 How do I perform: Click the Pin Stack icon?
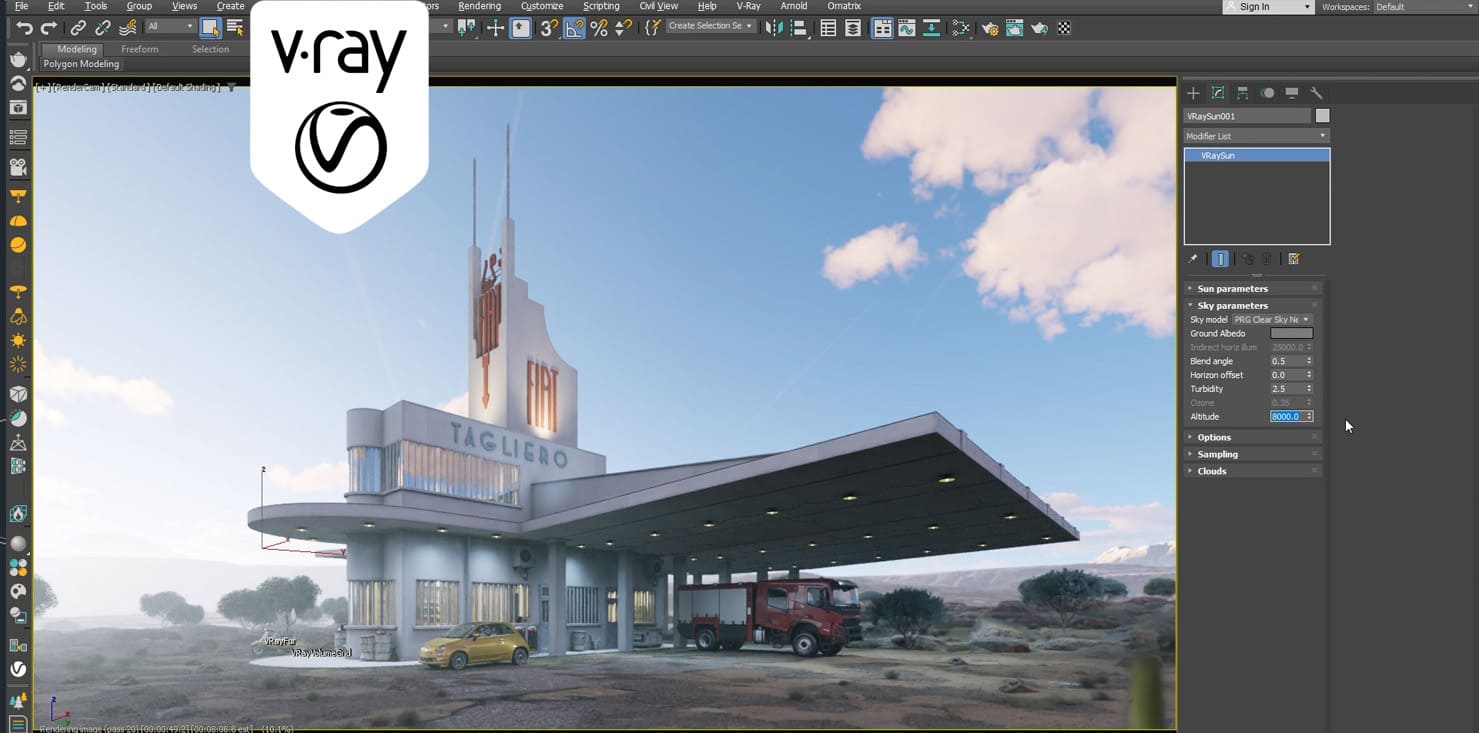click(x=1193, y=259)
